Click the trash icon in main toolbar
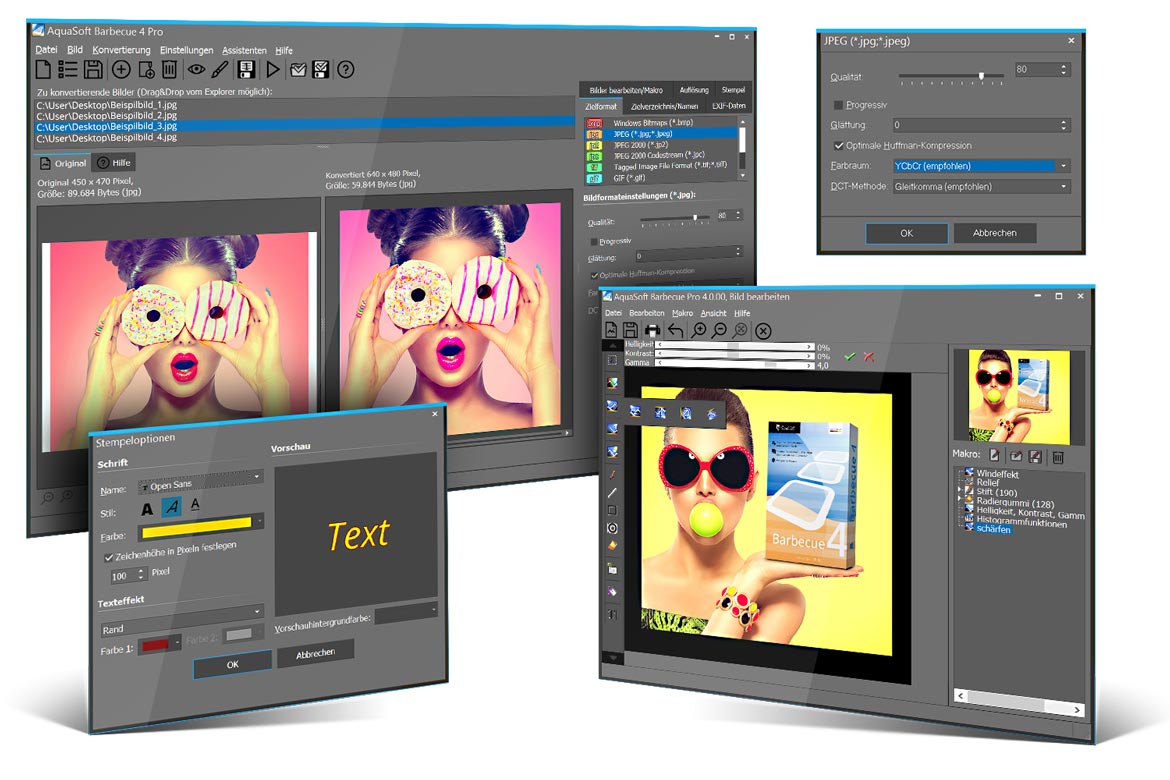 (x=170, y=69)
